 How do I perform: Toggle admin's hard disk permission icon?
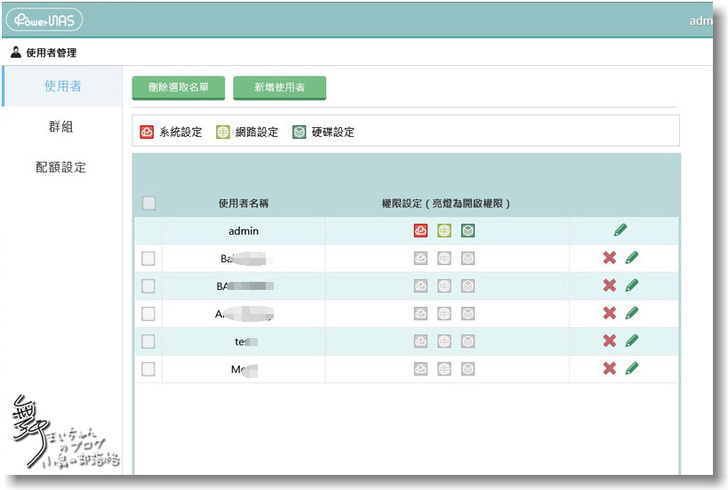click(x=468, y=231)
